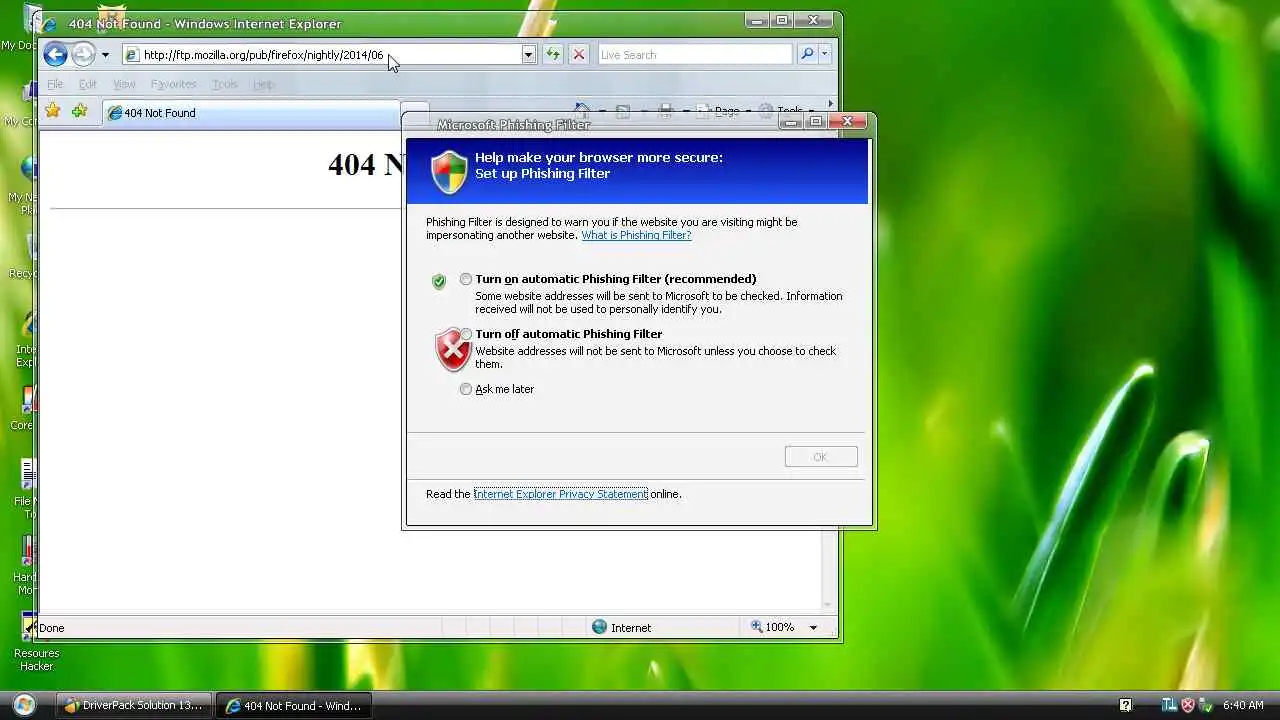Viewport: 1280px width, 720px height.
Task: Click the red X shield icon
Action: tap(453, 350)
